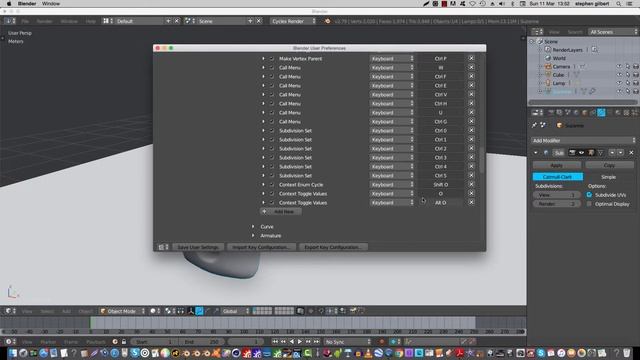The width and height of the screenshot is (640, 360).
Task: Remove the Ctrl P Make Vertex Parent shortcut
Action: [x=471, y=58]
